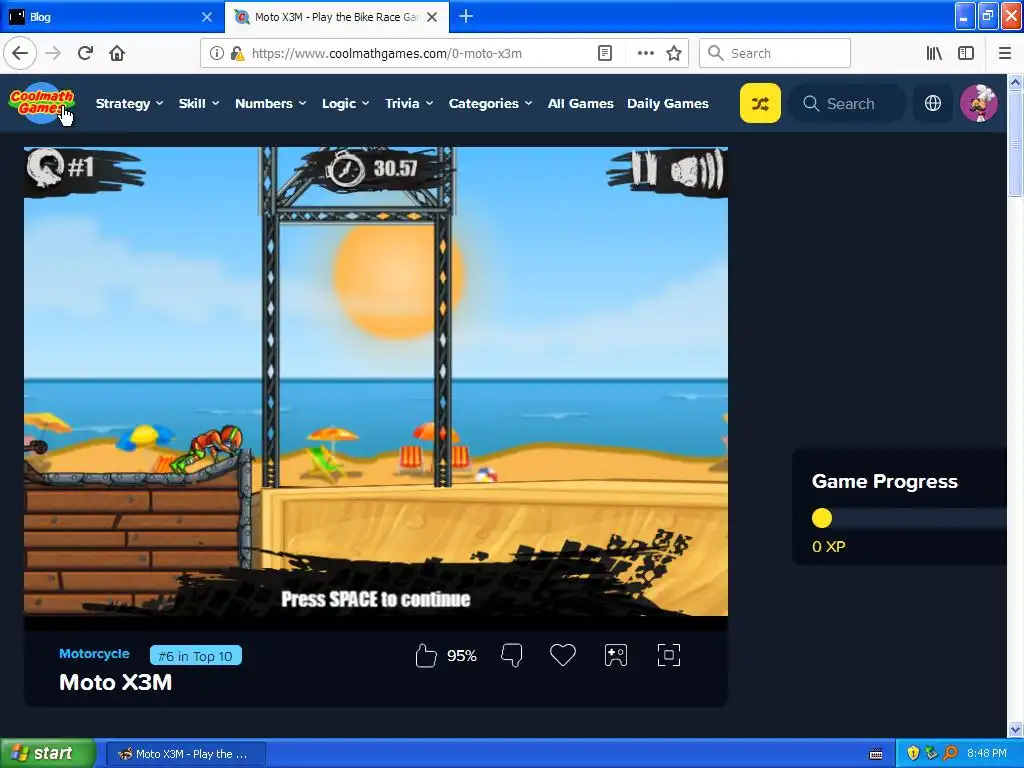Screen dimensions: 1024x768
Task: Toggle game sound with the speaker icon
Action: click(697, 168)
